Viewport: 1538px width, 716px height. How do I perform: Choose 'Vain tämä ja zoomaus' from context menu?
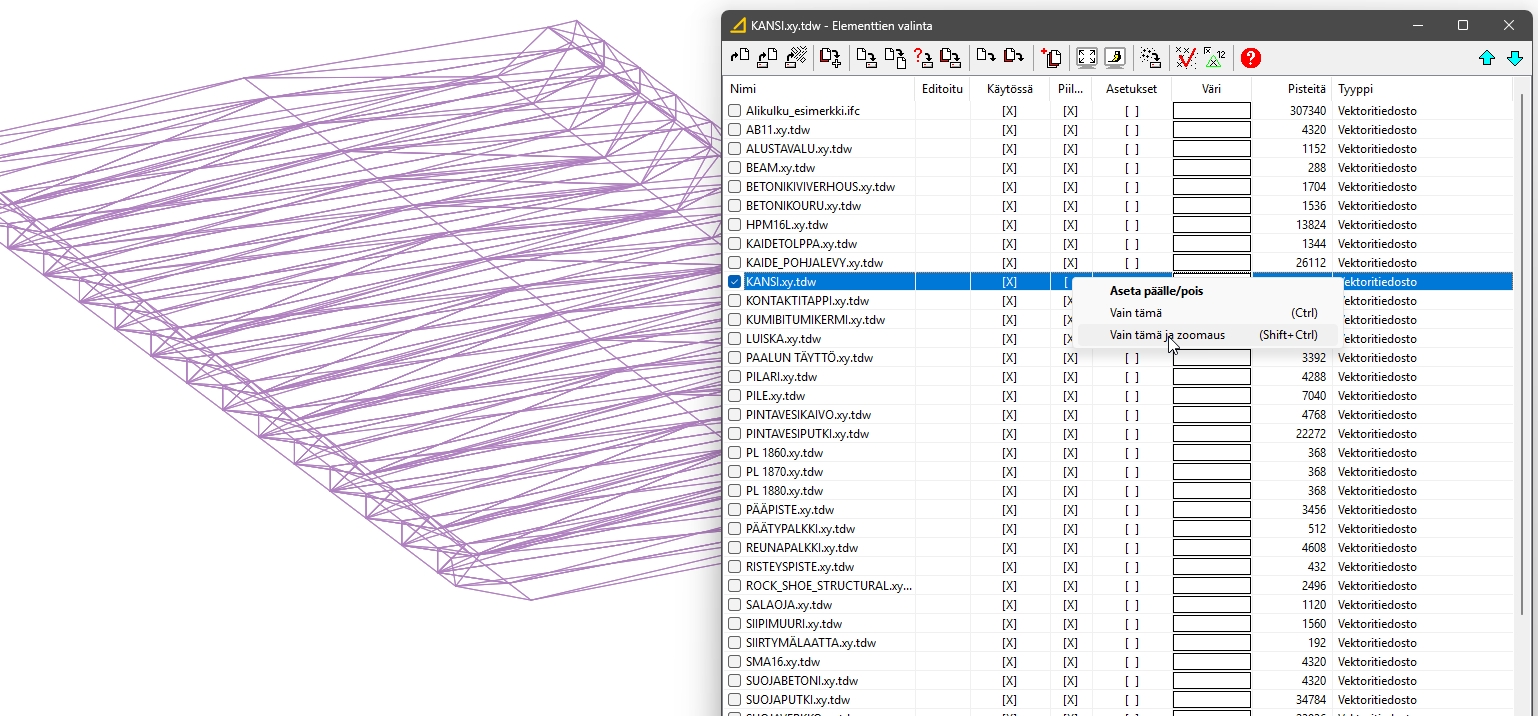[1167, 335]
